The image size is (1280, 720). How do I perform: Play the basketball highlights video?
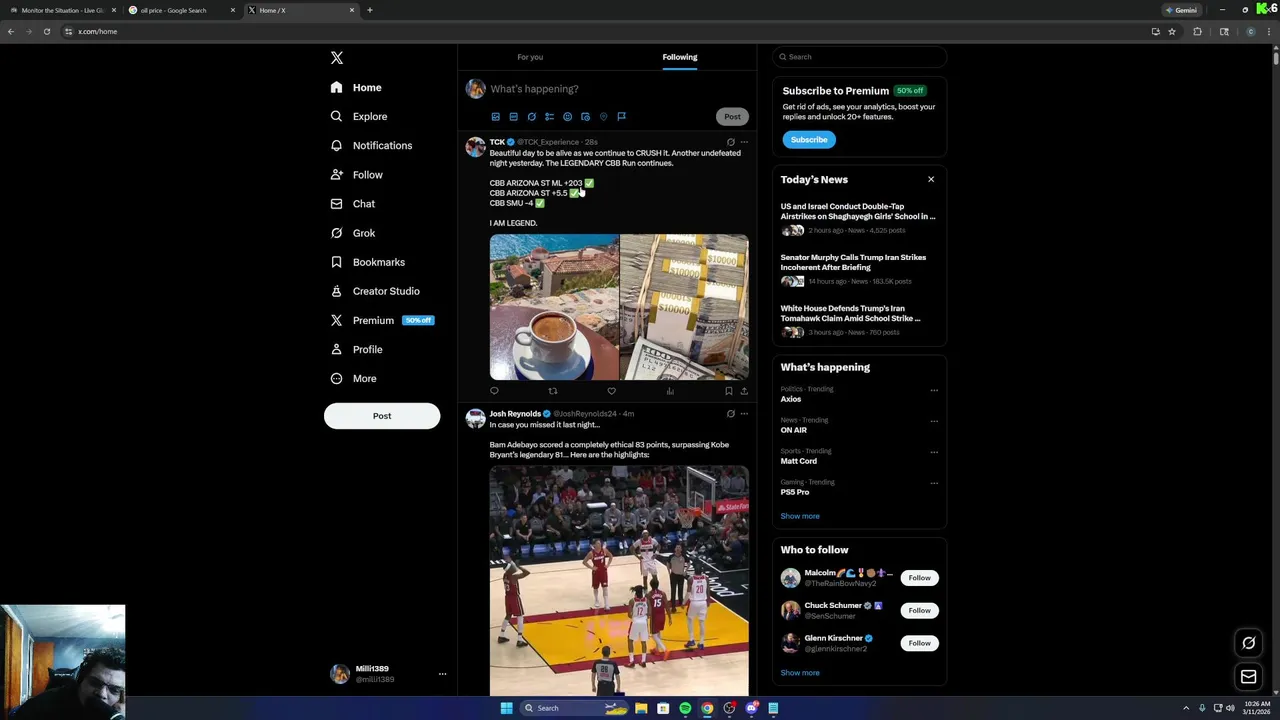click(619, 580)
